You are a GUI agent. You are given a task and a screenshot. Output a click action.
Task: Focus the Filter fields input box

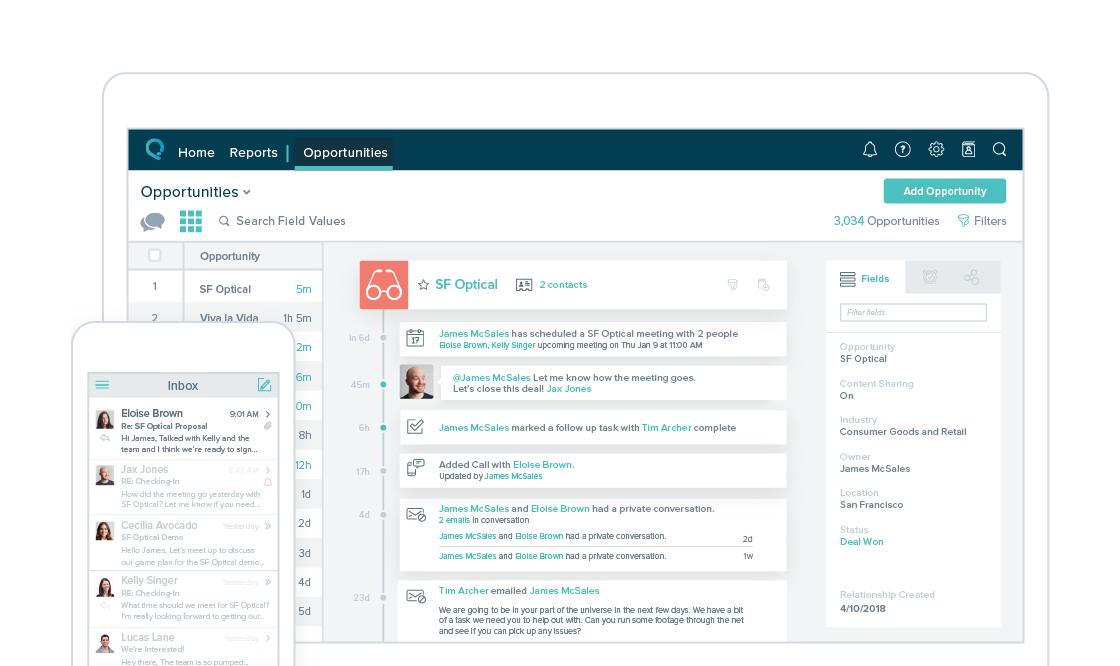(913, 312)
